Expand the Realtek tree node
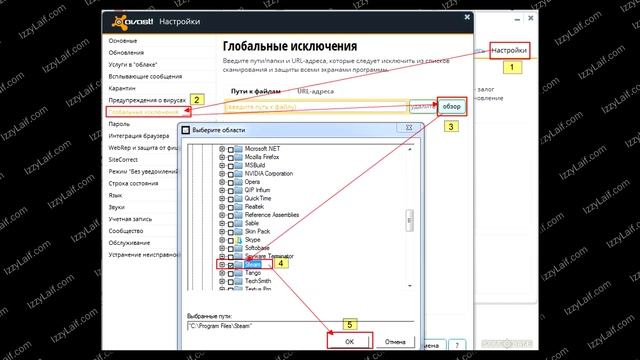This screenshot has width=640, height=360. [222, 207]
